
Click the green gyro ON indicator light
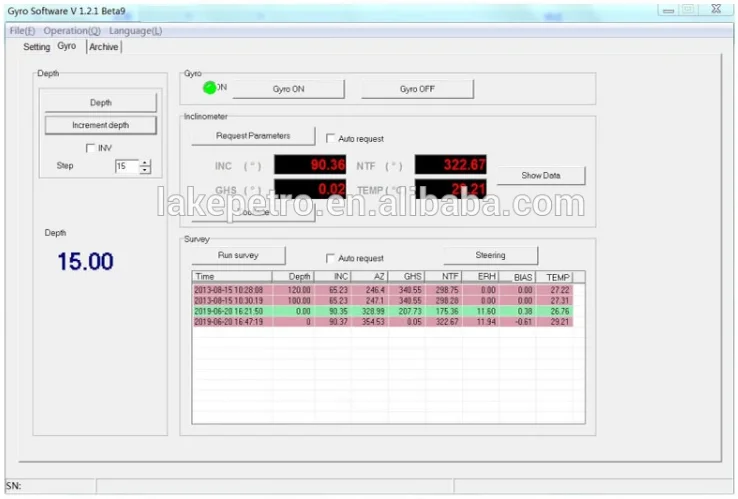tap(209, 88)
